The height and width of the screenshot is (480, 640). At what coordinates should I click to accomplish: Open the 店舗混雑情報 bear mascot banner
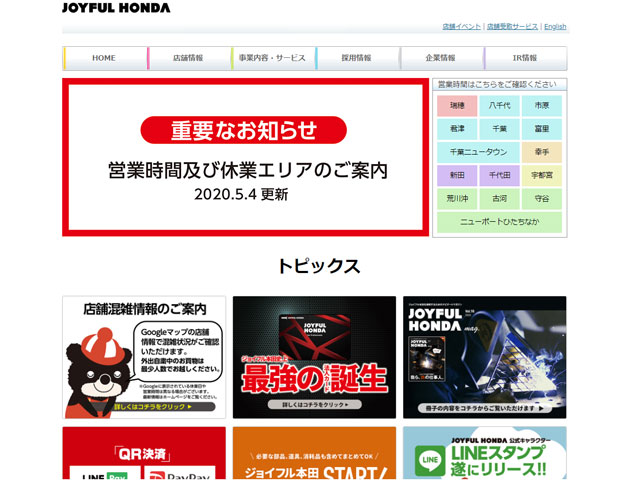click(145, 357)
